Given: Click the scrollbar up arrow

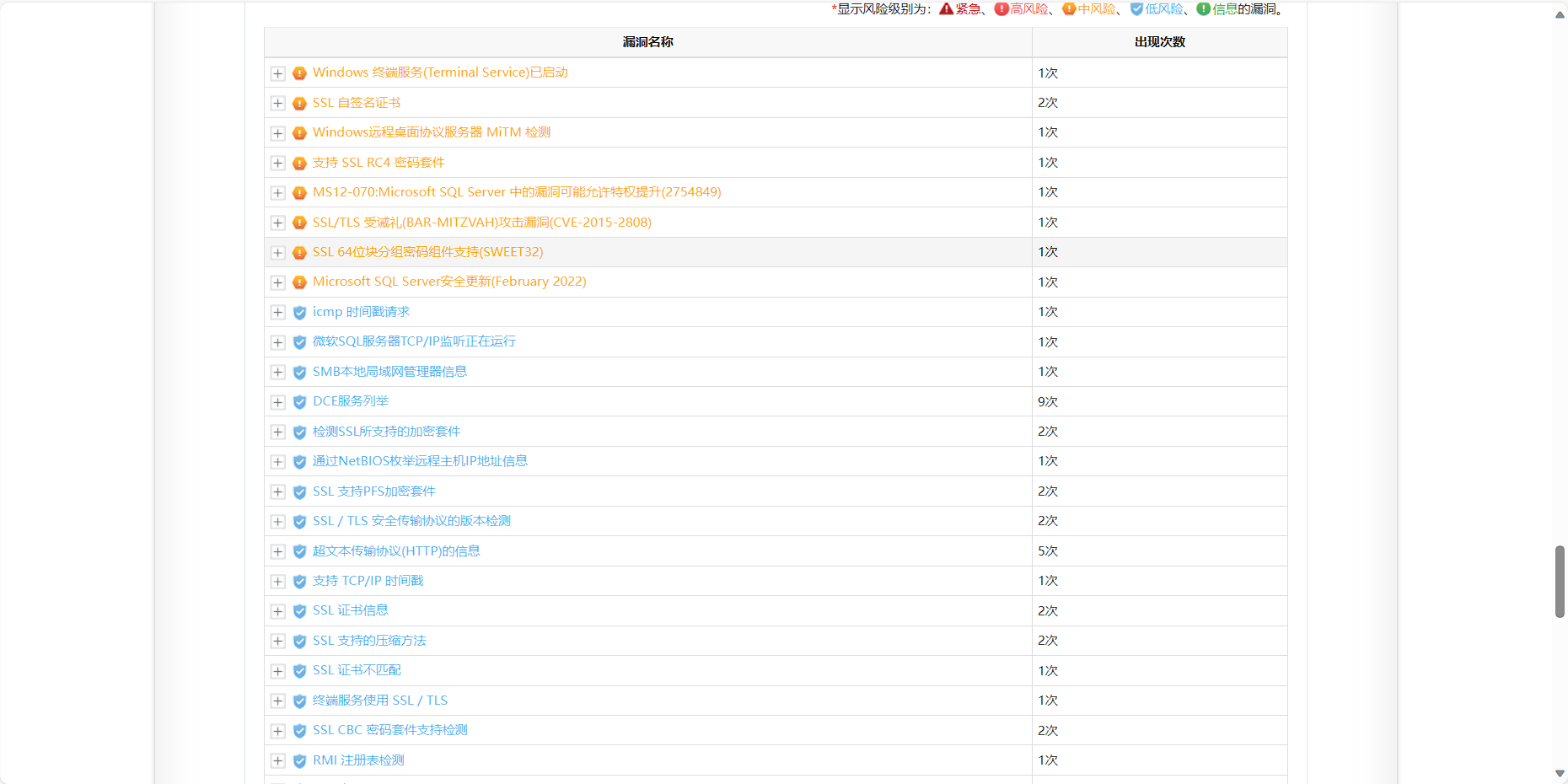Looking at the screenshot, I should pyautogui.click(x=1560, y=15).
